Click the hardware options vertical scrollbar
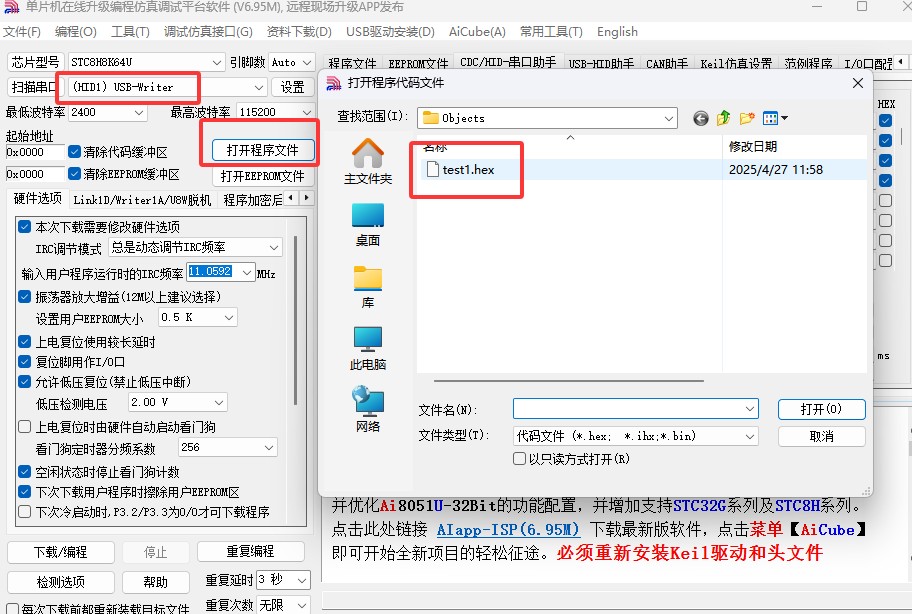Image resolution: width=912 pixels, height=614 pixels. [x=296, y=320]
